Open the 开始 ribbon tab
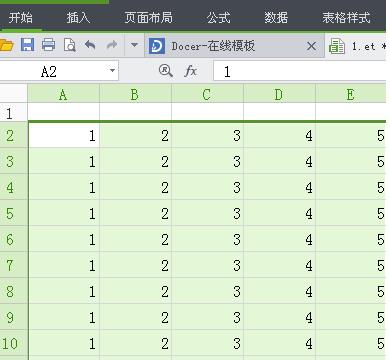390x360 pixels. [21, 17]
